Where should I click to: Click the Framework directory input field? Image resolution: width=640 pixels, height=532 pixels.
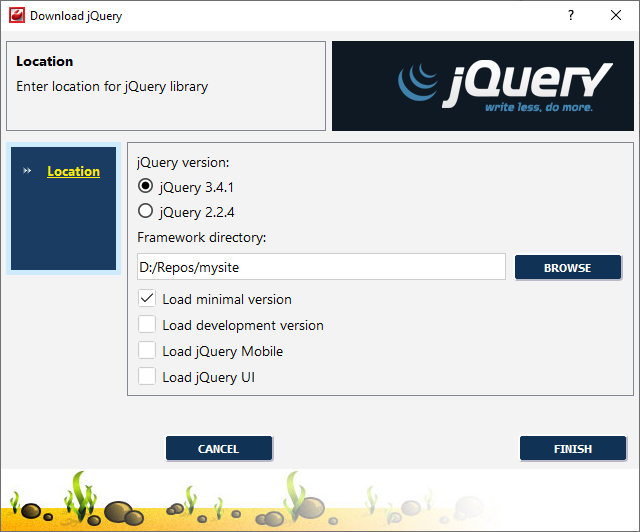coord(321,267)
